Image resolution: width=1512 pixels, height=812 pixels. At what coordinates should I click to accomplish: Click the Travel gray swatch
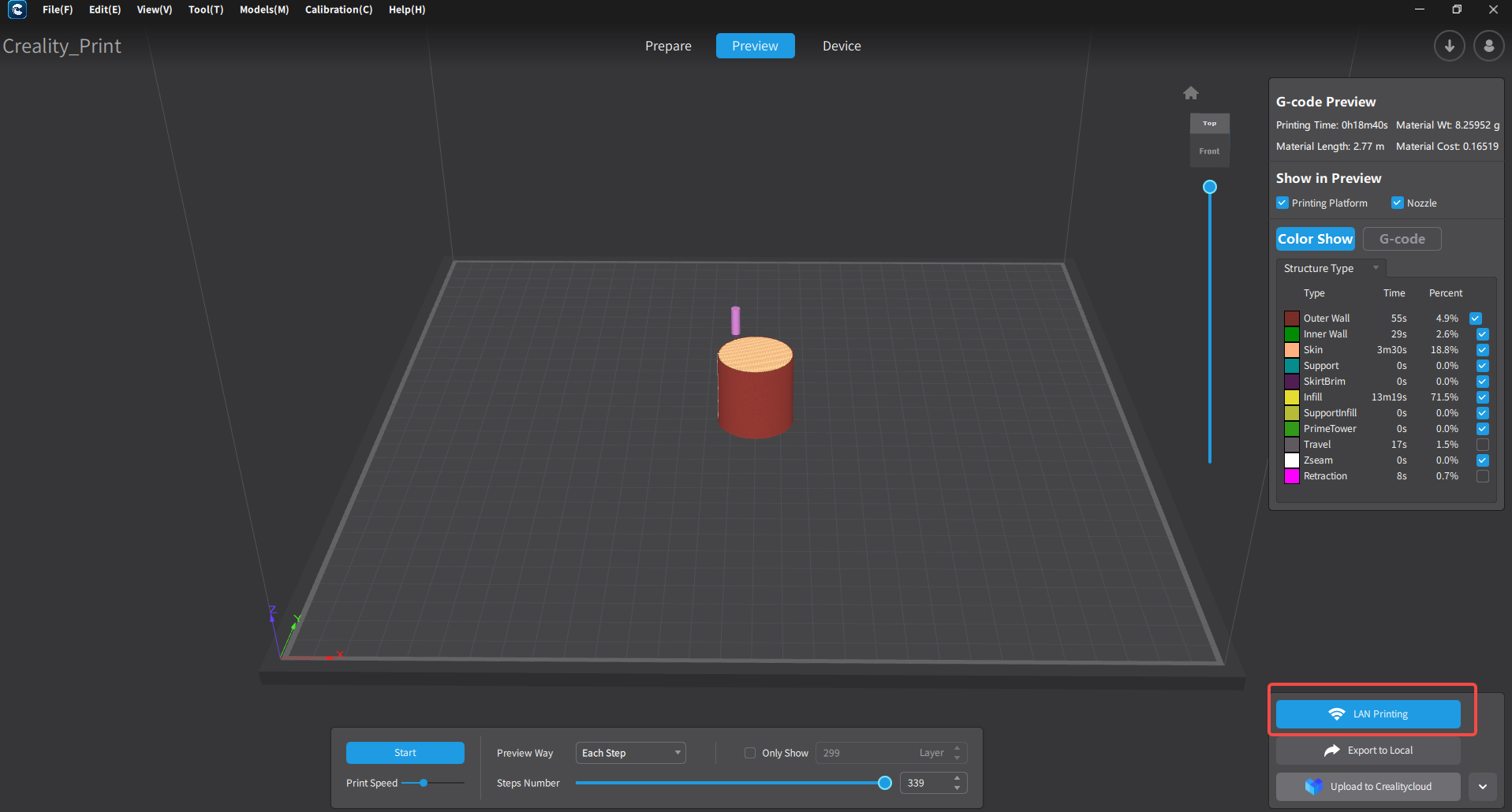1292,445
